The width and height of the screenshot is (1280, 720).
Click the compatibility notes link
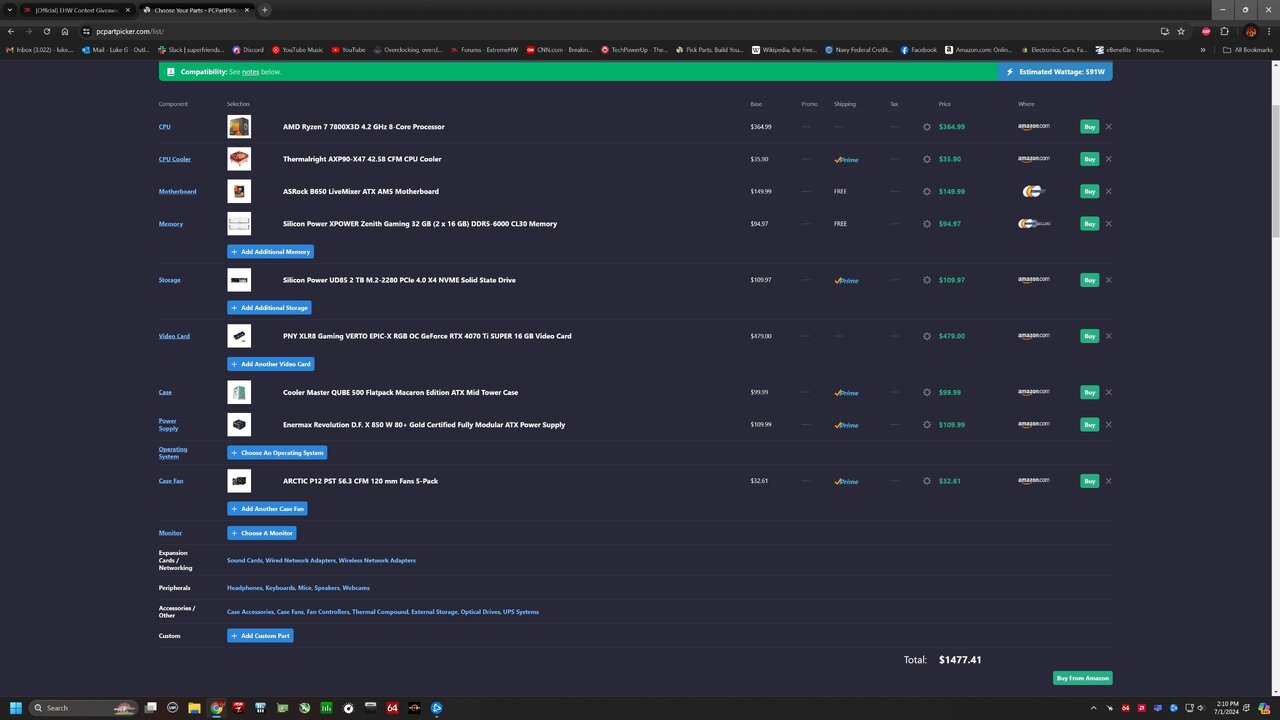point(250,72)
